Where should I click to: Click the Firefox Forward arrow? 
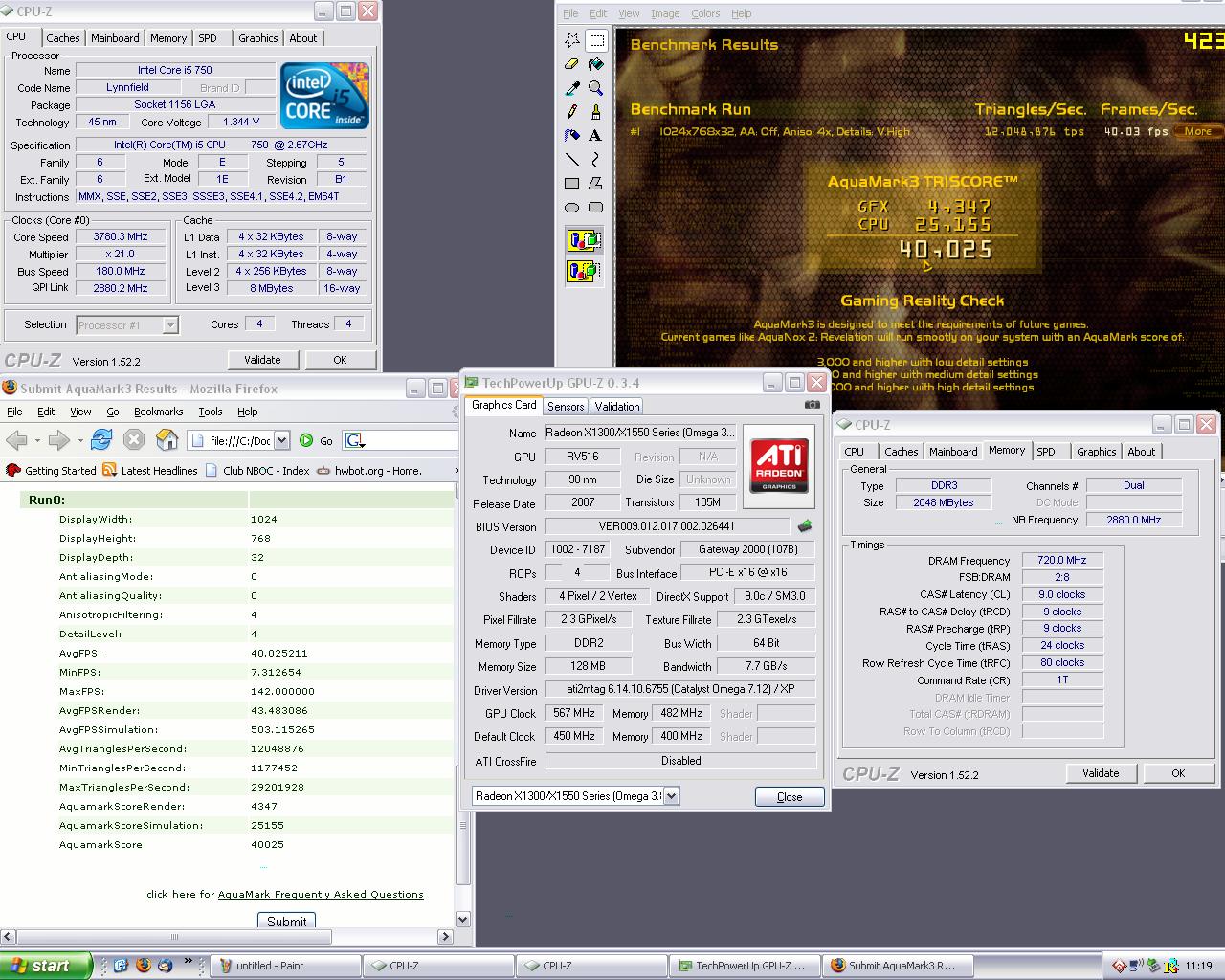click(x=58, y=440)
